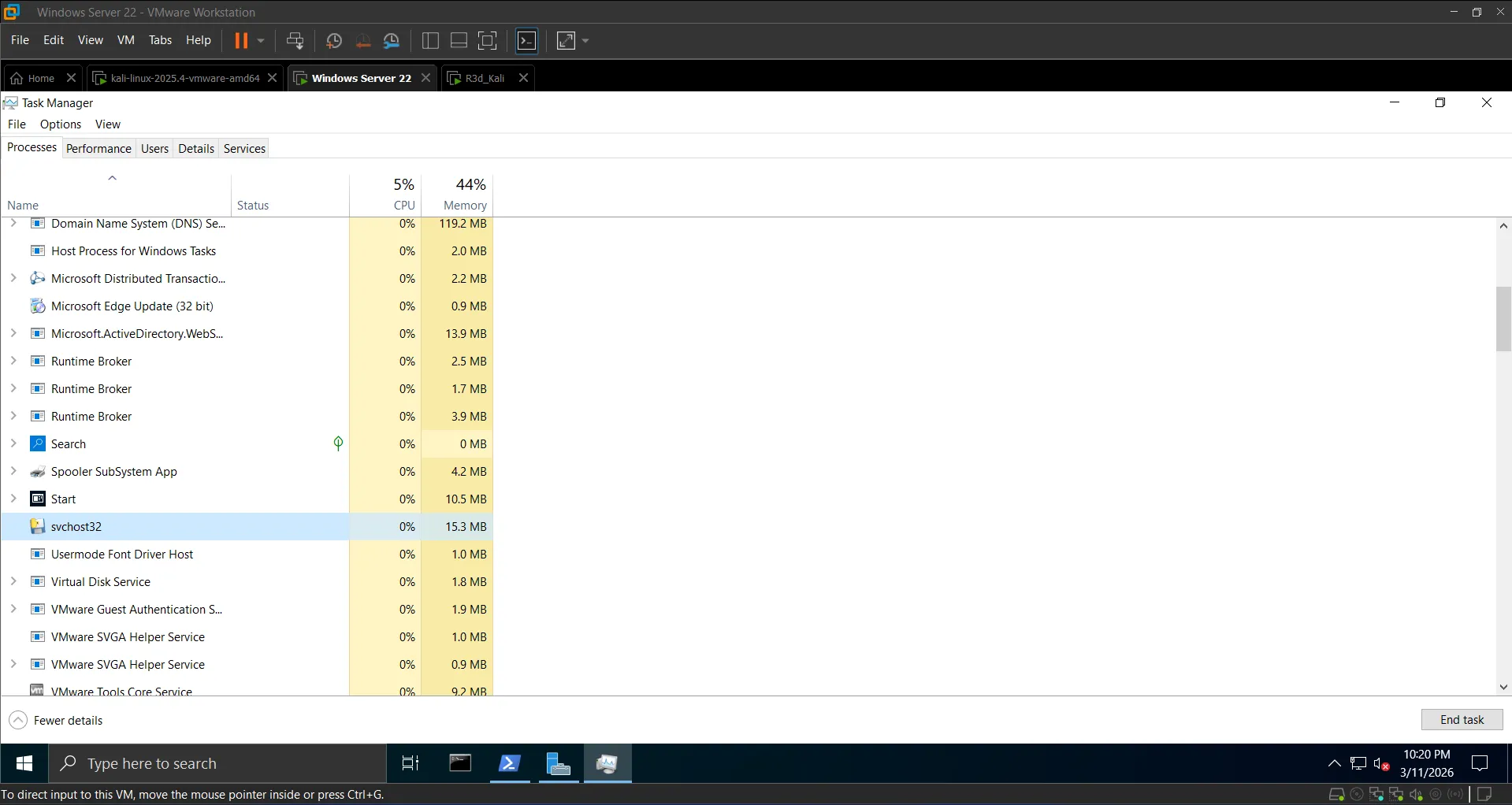Select the Host Process for Windows Tasks row
Viewport: 1512px width, 805px height.
[x=247, y=251]
